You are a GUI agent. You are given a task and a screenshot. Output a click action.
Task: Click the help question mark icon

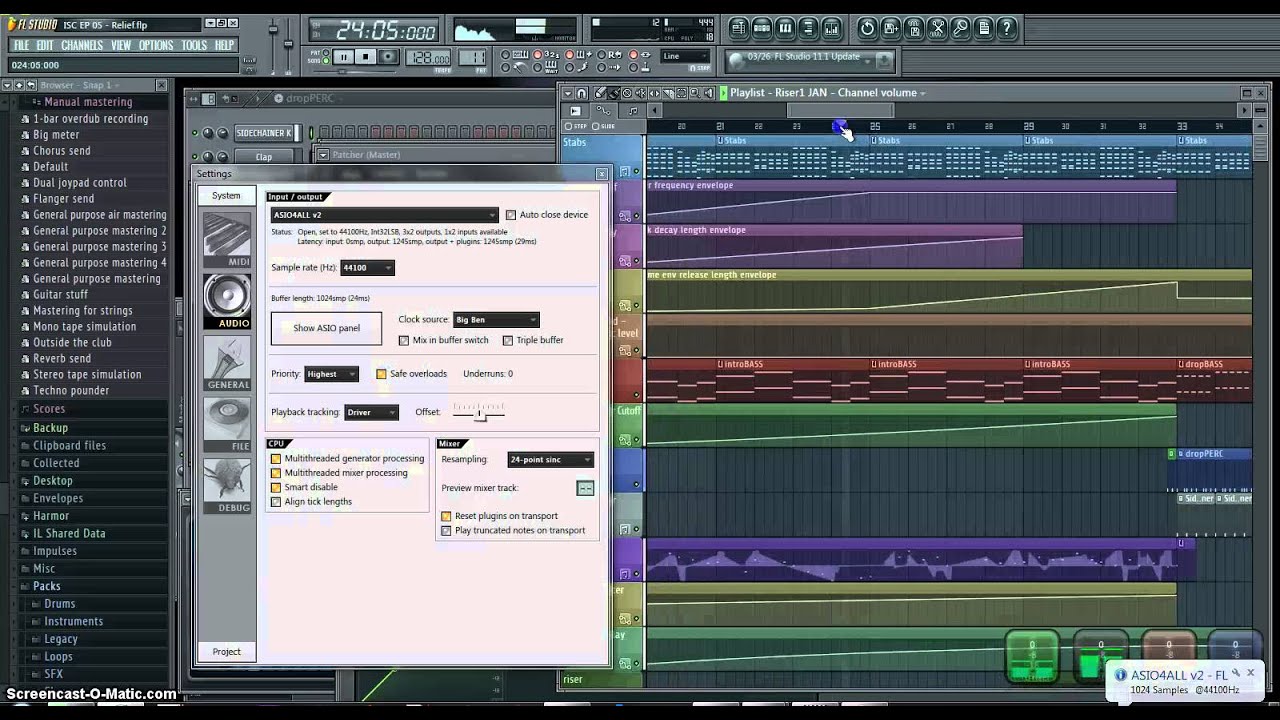1006,28
